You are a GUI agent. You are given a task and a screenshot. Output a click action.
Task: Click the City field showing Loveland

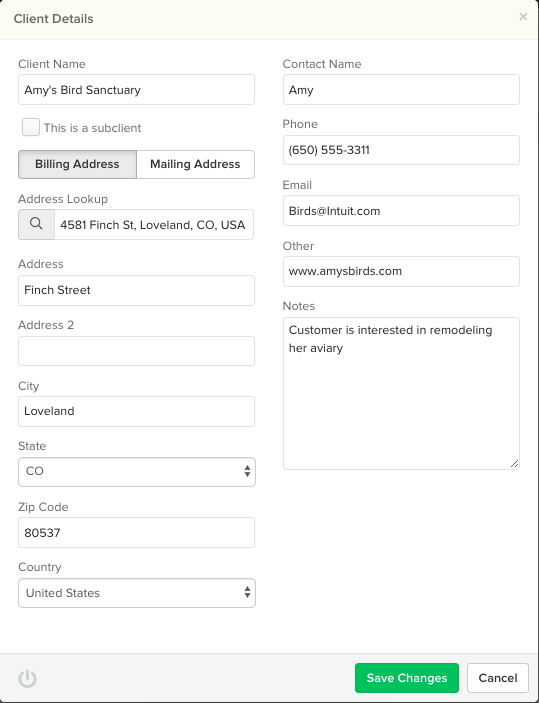(x=136, y=411)
